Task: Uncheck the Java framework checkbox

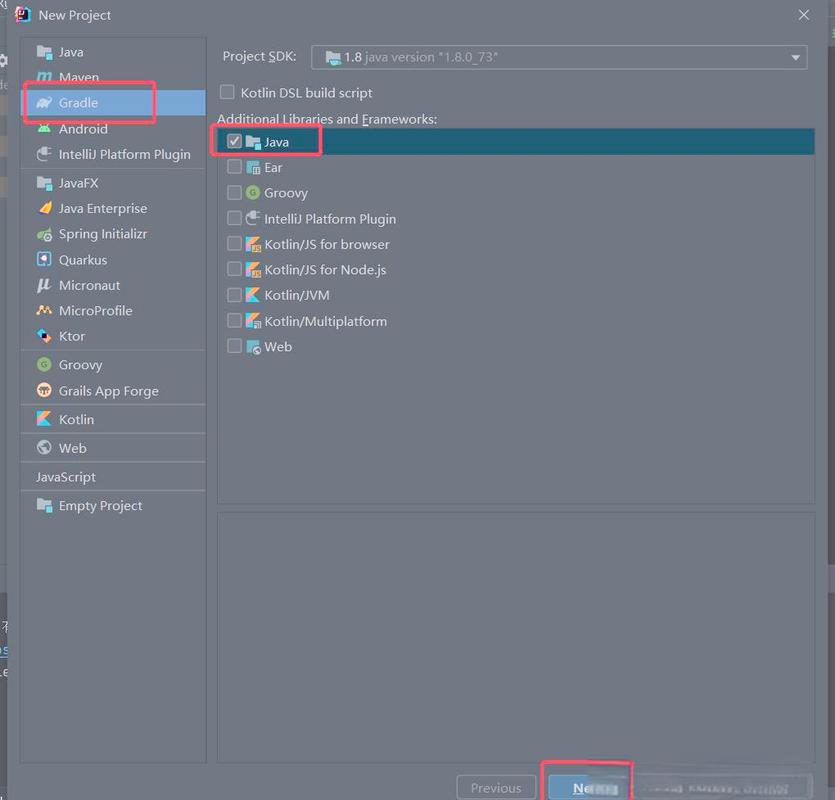Action: pos(234,141)
